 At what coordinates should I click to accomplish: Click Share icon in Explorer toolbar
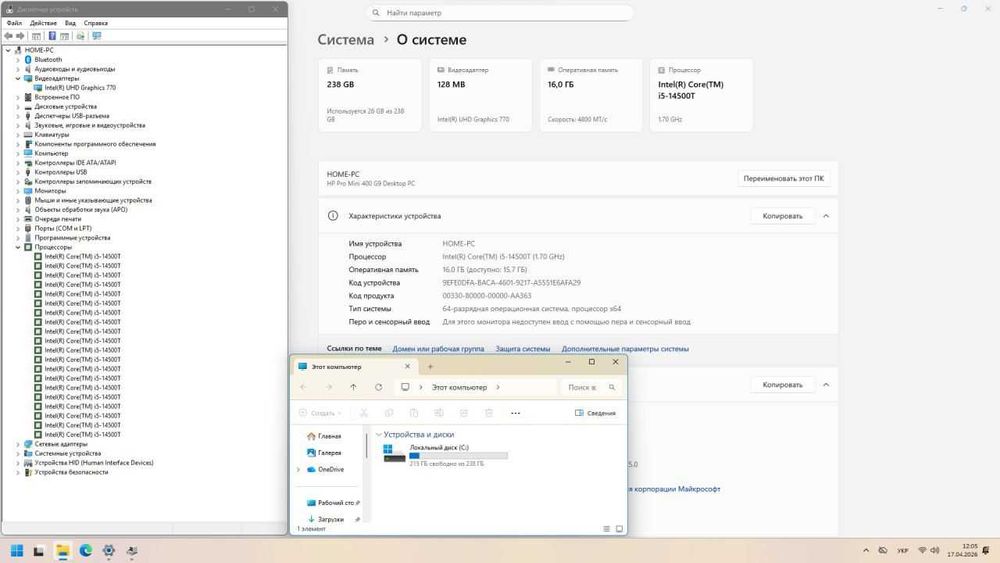click(x=464, y=413)
